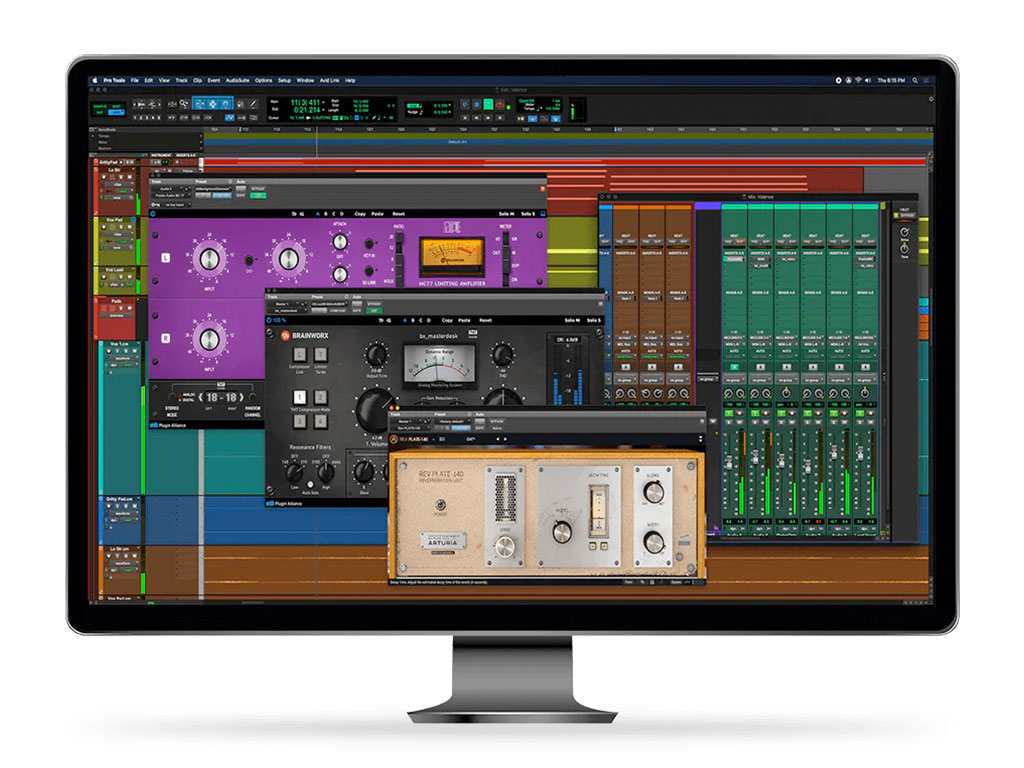Toggle the Compressor Link L button

click(299, 357)
